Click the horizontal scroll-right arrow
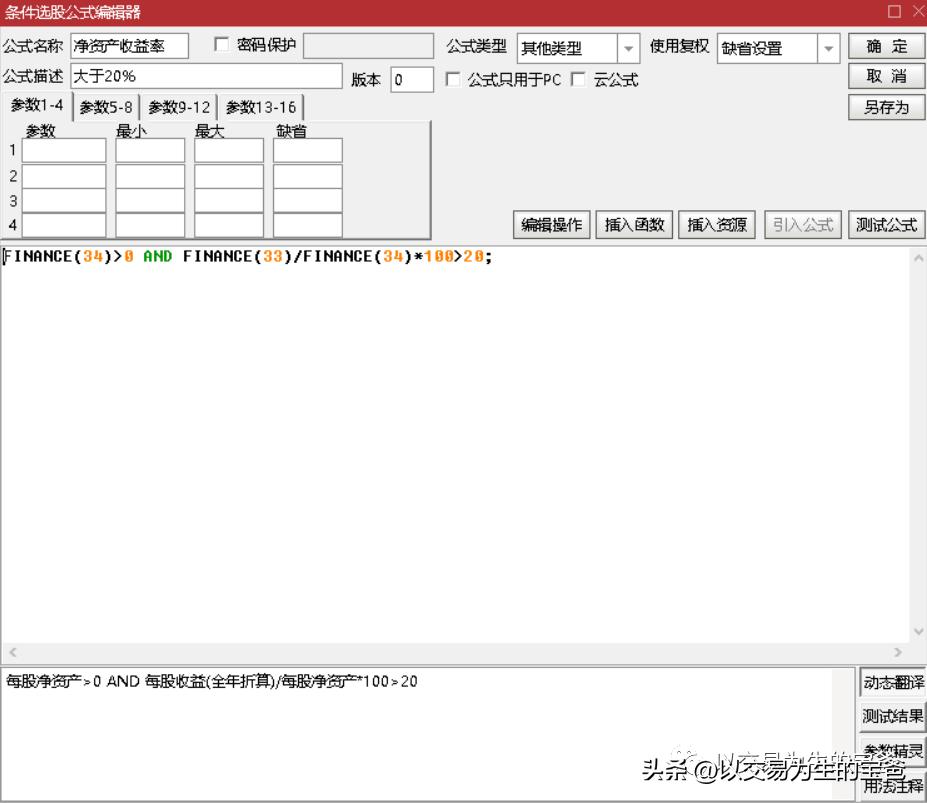The width and height of the screenshot is (927, 803). pos(898,652)
